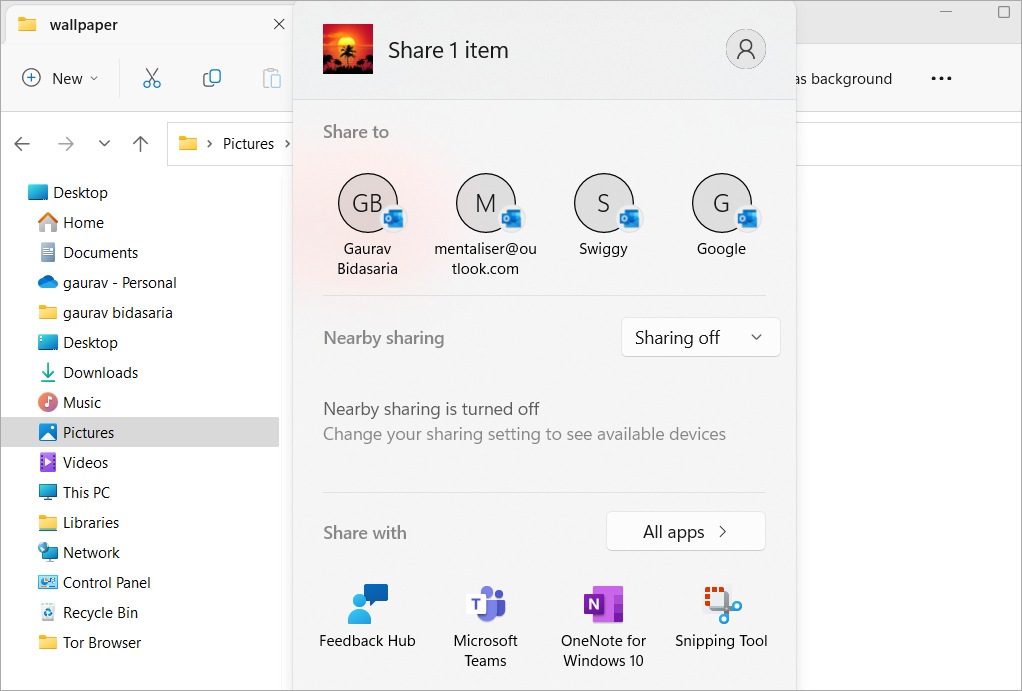This screenshot has height=691, width=1022.
Task: Open recent locations chevron dropdown
Action: click(104, 143)
